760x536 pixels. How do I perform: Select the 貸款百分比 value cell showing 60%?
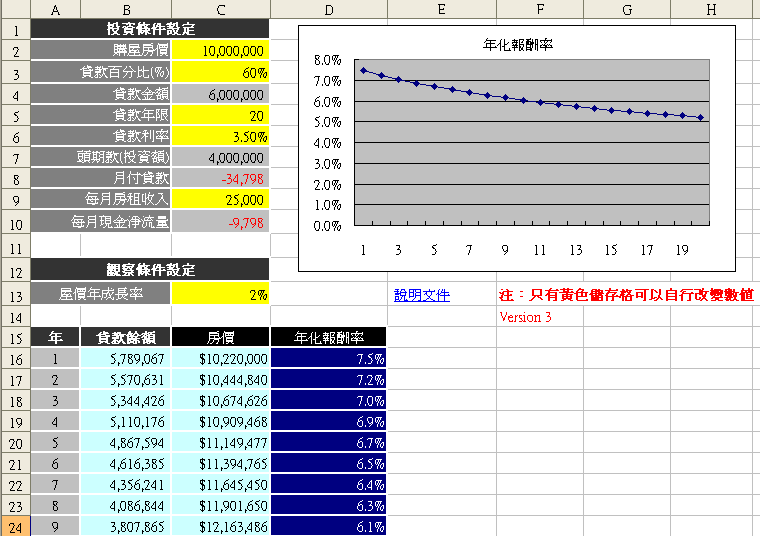[221, 73]
